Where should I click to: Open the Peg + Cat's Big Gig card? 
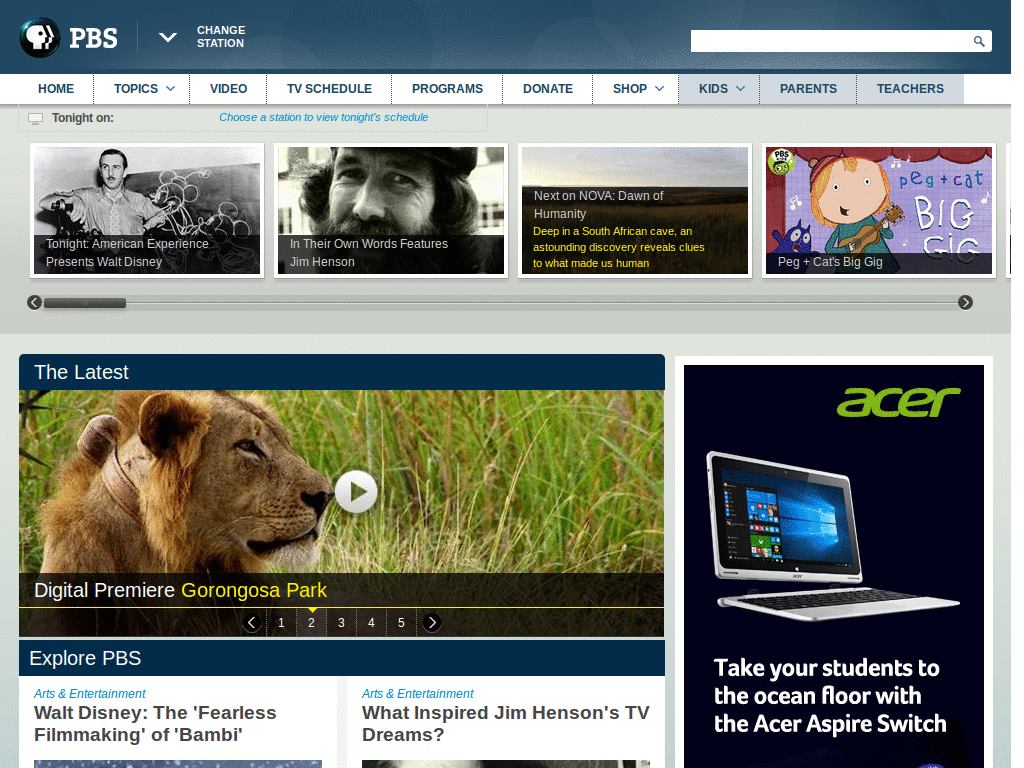[x=879, y=210]
